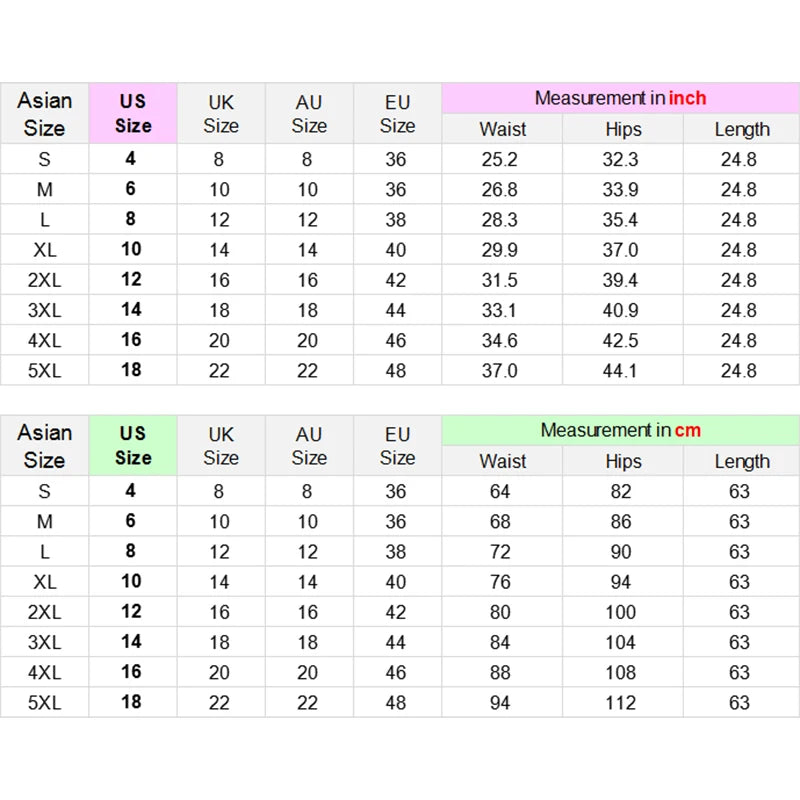Select the 'Measurement in cm' header

click(x=620, y=430)
